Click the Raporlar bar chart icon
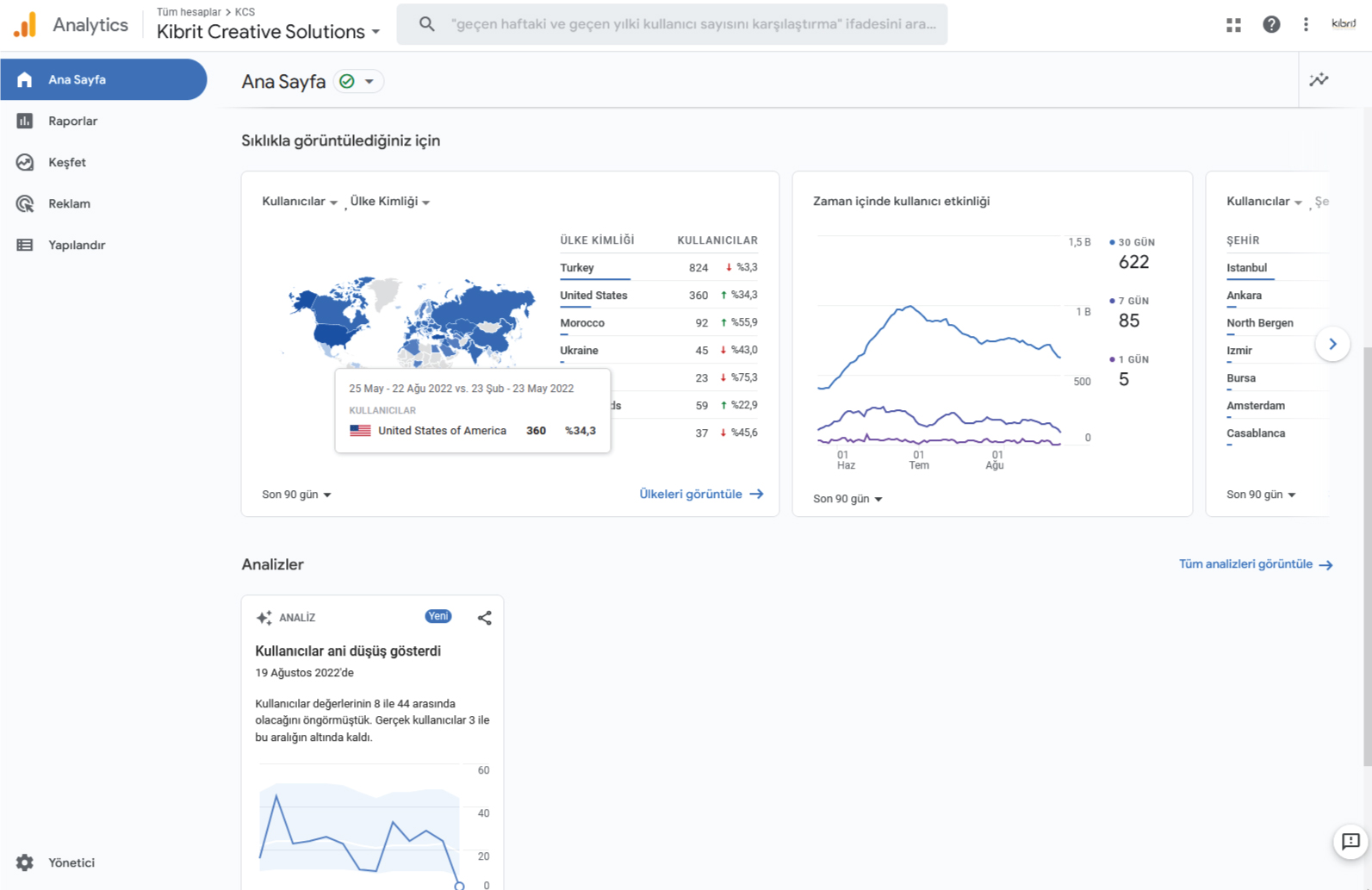This screenshot has height=890, width=1372. pos(24,121)
